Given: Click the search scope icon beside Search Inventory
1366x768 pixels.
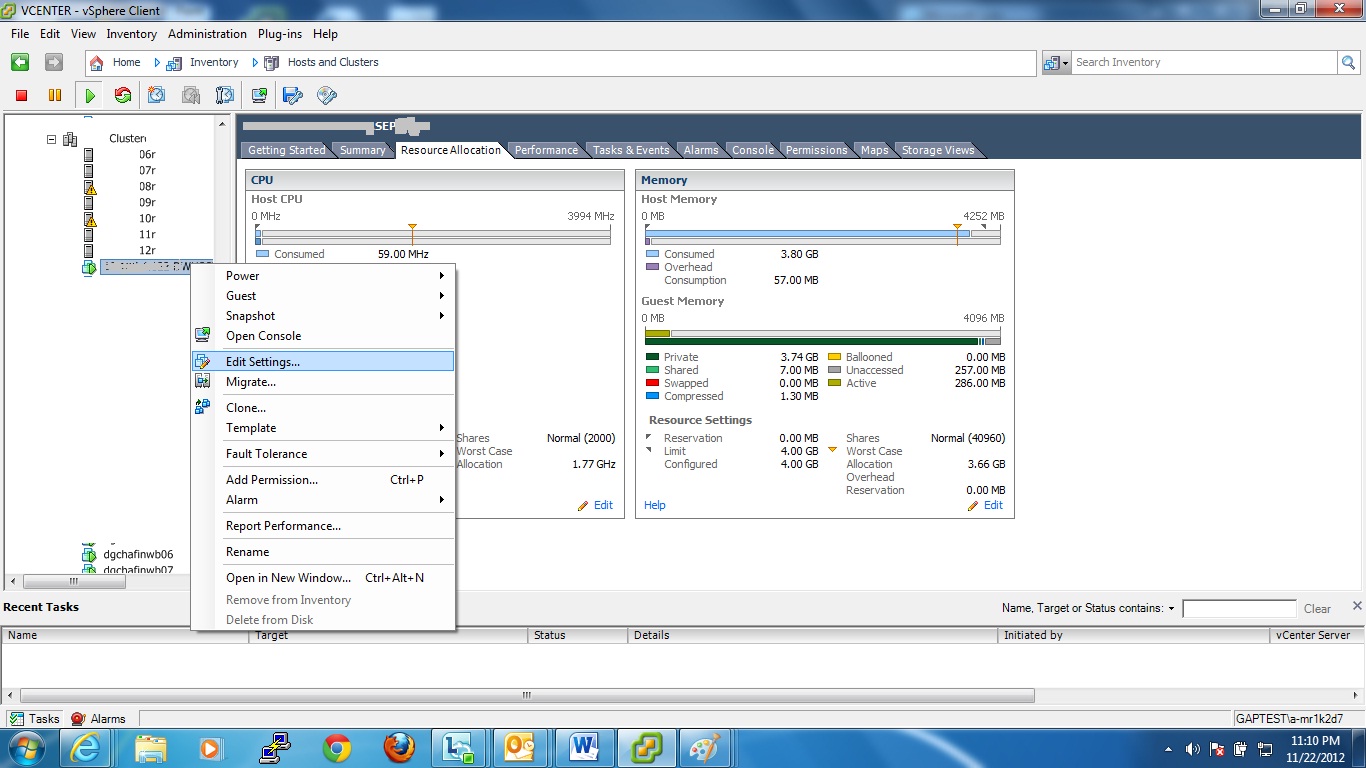Looking at the screenshot, I should (1052, 62).
